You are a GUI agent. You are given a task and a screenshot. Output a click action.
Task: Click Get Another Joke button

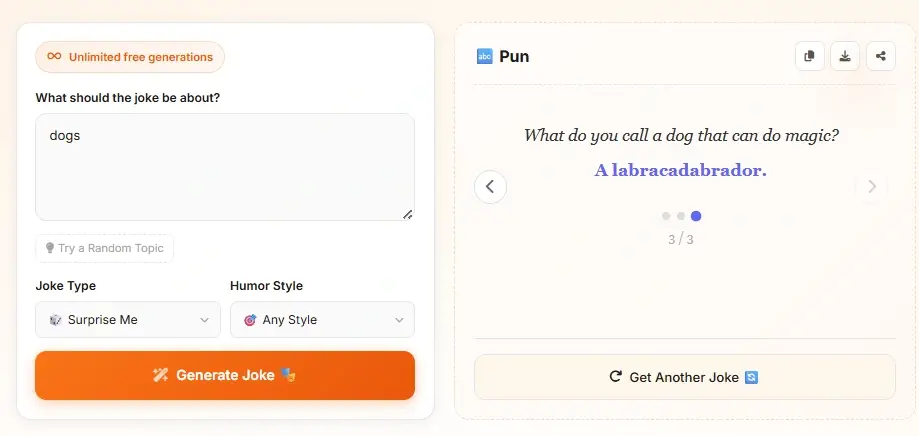(684, 377)
